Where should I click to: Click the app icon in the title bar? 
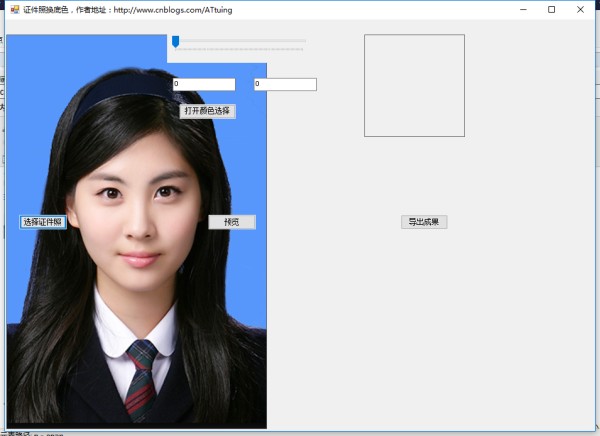(15, 9)
